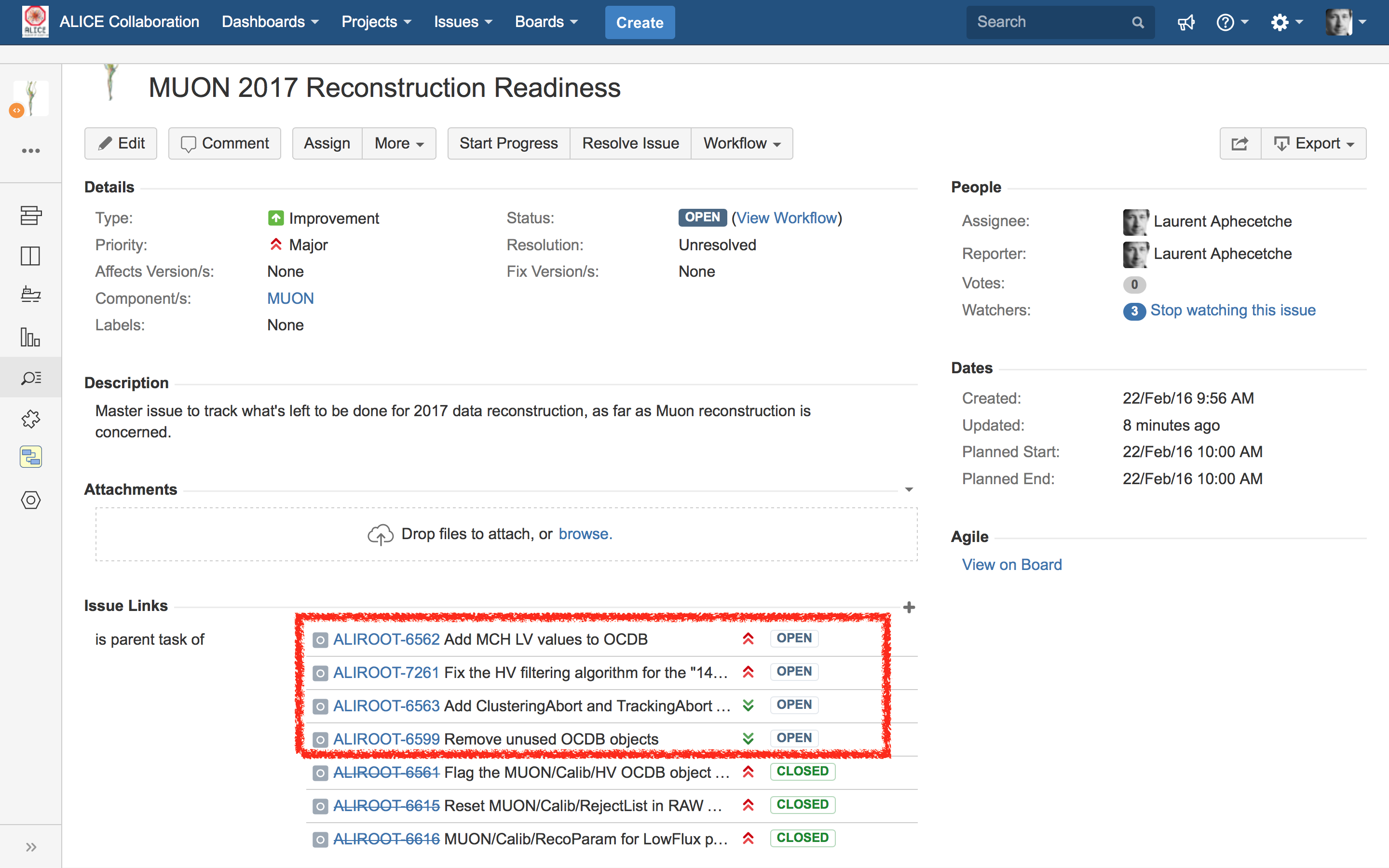The height and width of the screenshot is (868, 1389).
Task: Expand the More actions dropdown
Action: pyautogui.click(x=399, y=144)
